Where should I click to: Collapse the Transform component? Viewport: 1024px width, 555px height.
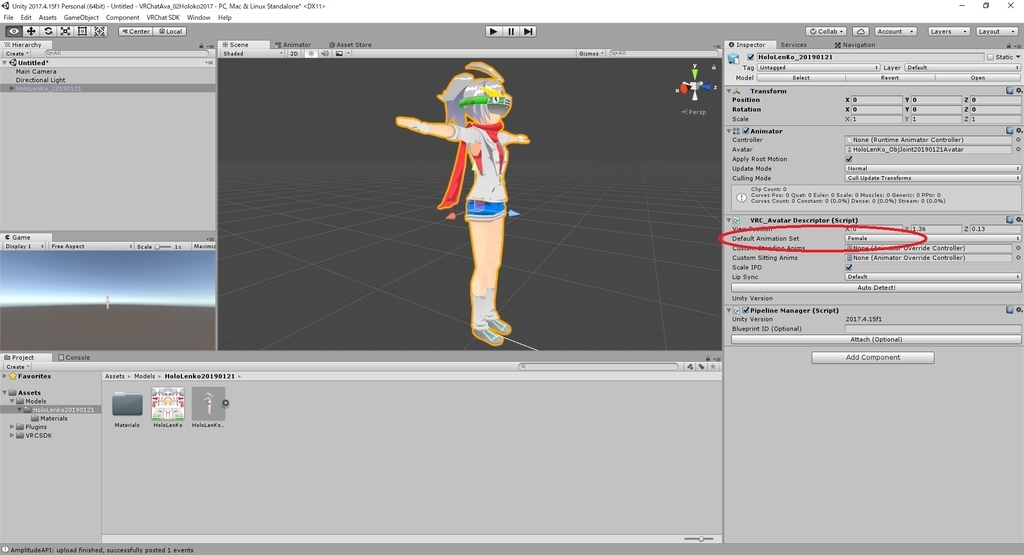coord(729,91)
